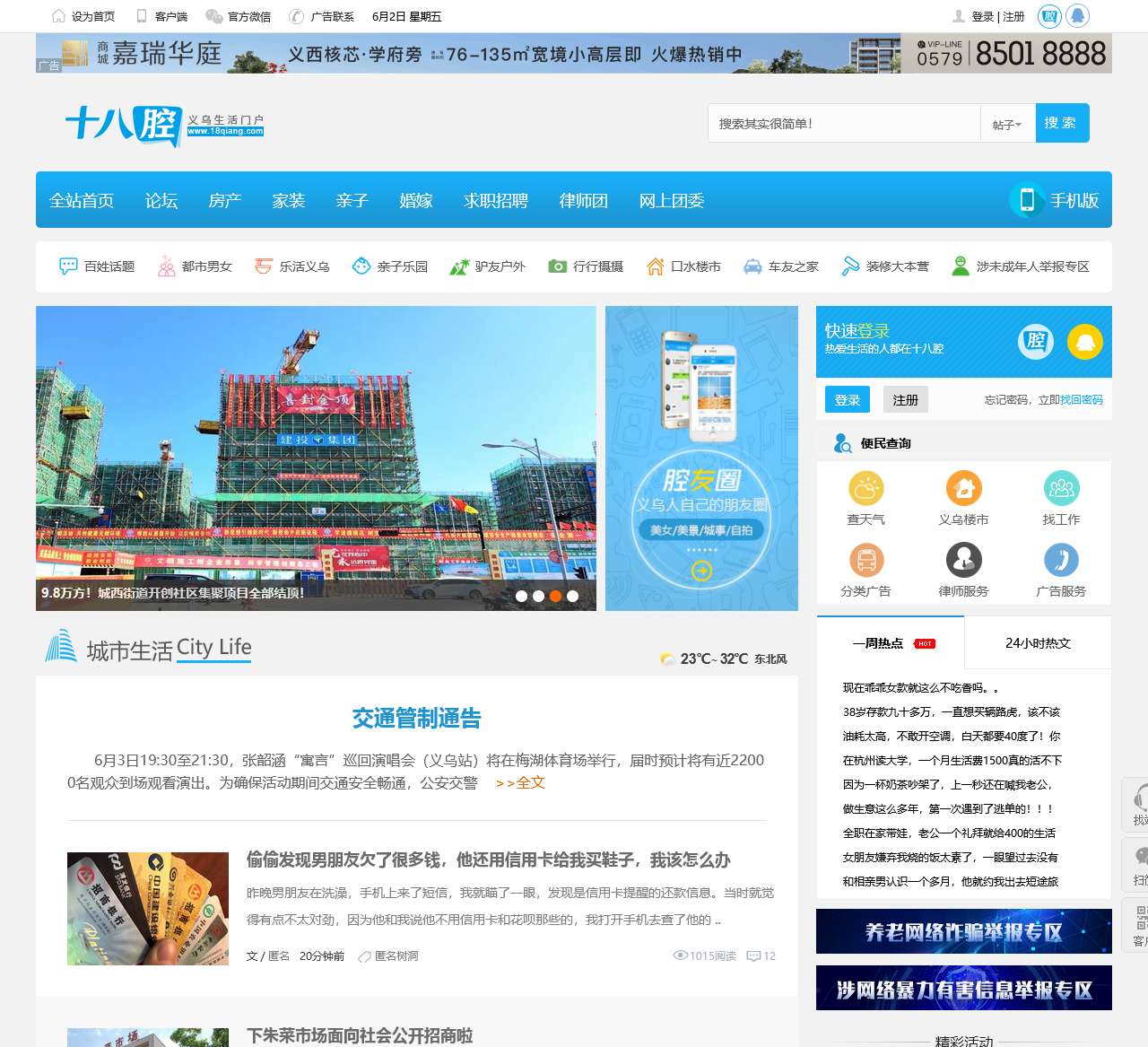
Task: Open hot post 油耗太高，不敢开空调
Action: click(x=952, y=737)
